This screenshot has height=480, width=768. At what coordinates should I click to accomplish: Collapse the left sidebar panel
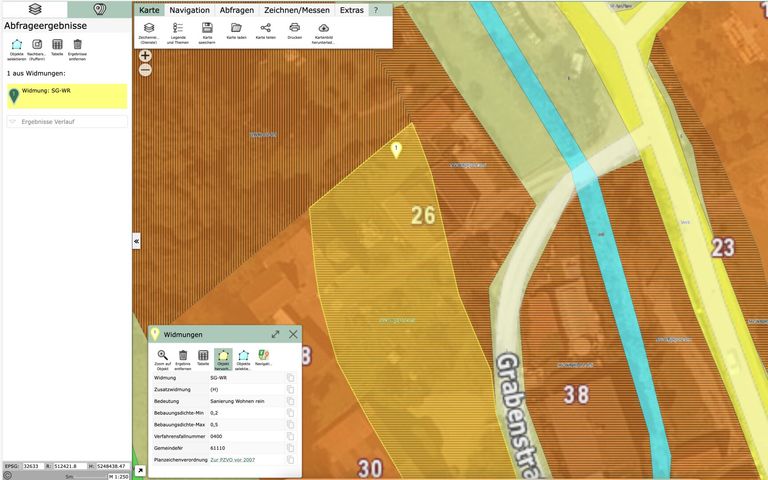click(x=136, y=241)
